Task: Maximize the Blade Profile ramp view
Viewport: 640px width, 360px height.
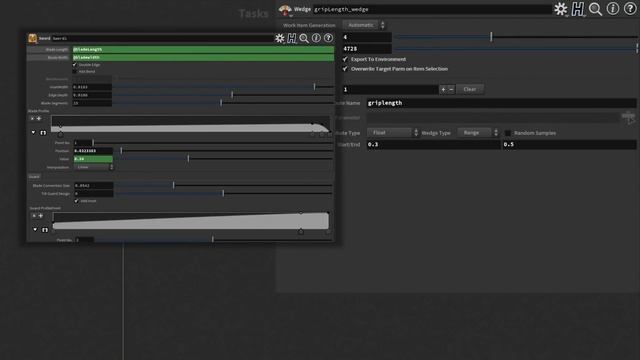Action: [x=43, y=133]
